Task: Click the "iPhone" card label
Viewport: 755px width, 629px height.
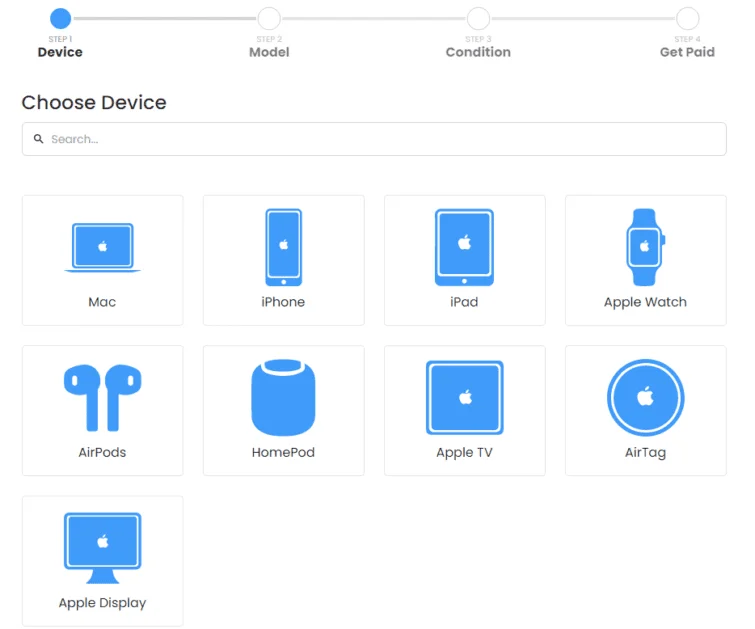Action: click(283, 302)
